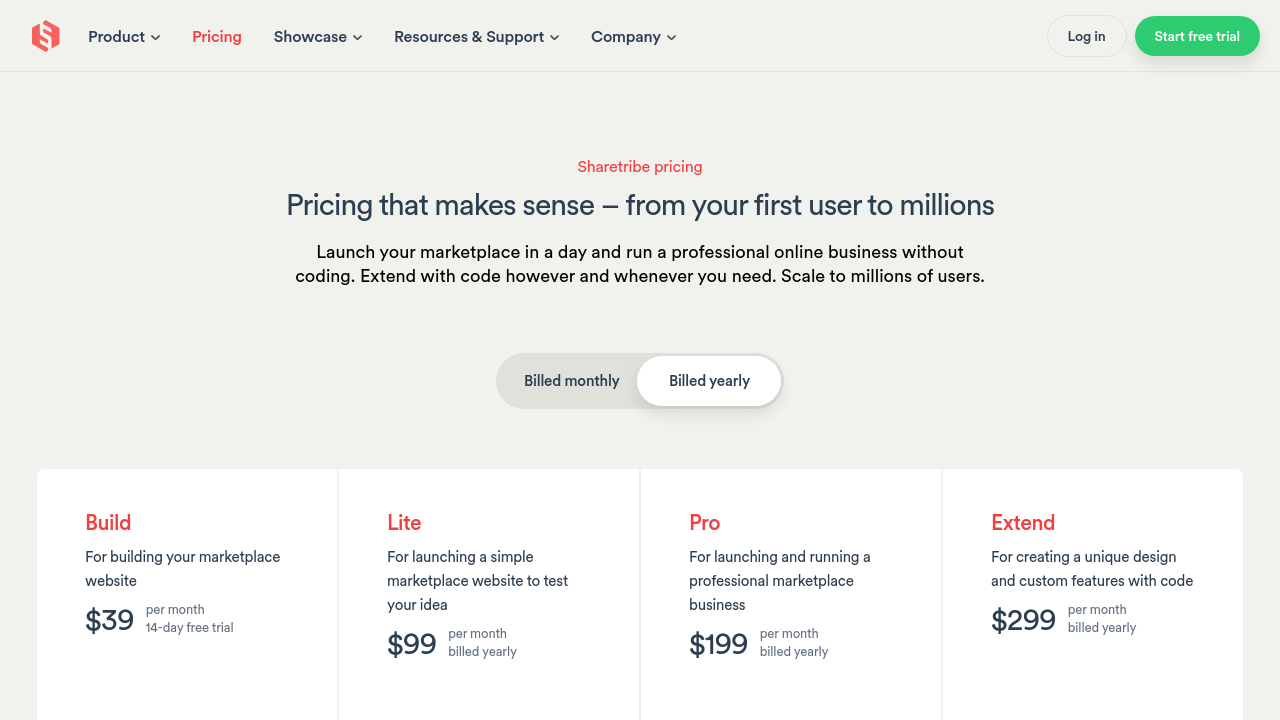Expand the Resources & Support menu
1280x720 pixels.
pyautogui.click(x=476, y=37)
